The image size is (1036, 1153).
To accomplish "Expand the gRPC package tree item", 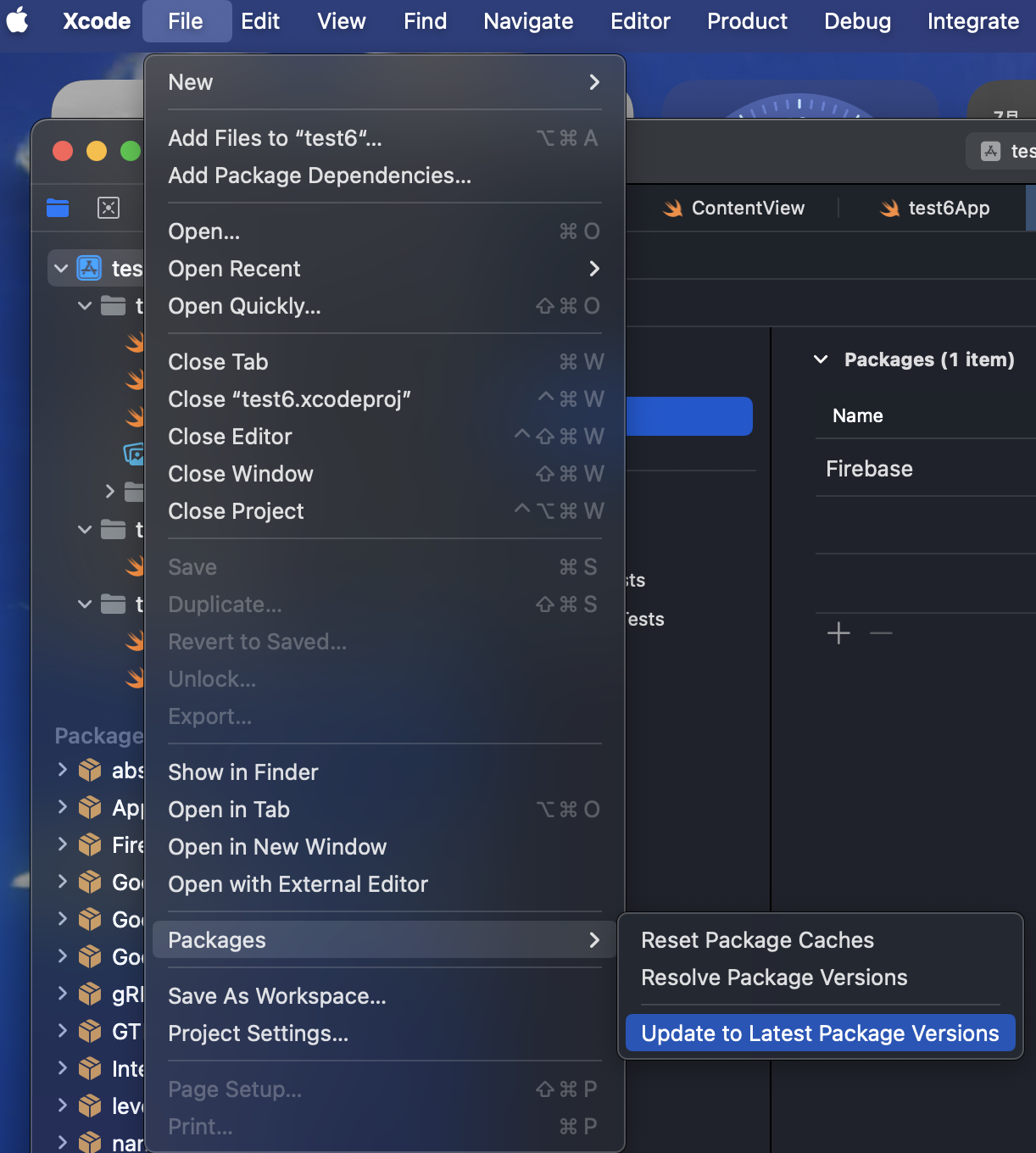I will click(x=62, y=994).
